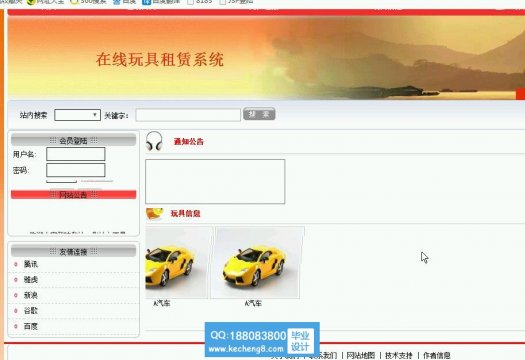Viewport: 525px width, 360px height.
Task: Open the 百度 friendly link
Action: tap(30, 326)
